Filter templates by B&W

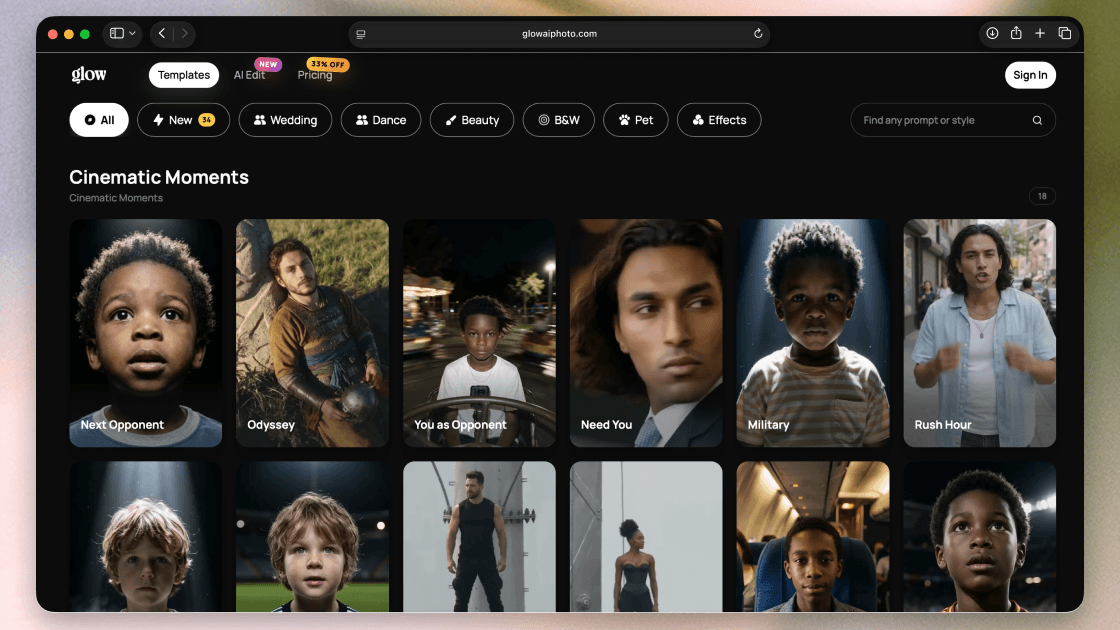point(559,120)
